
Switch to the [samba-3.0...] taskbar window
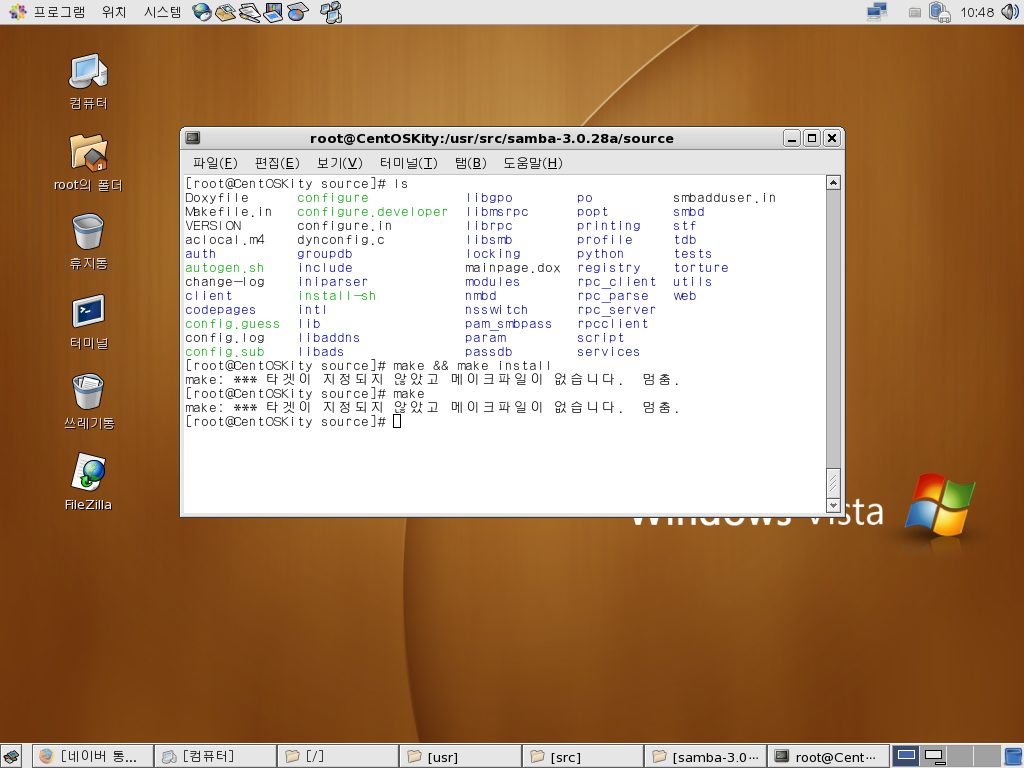pos(706,756)
